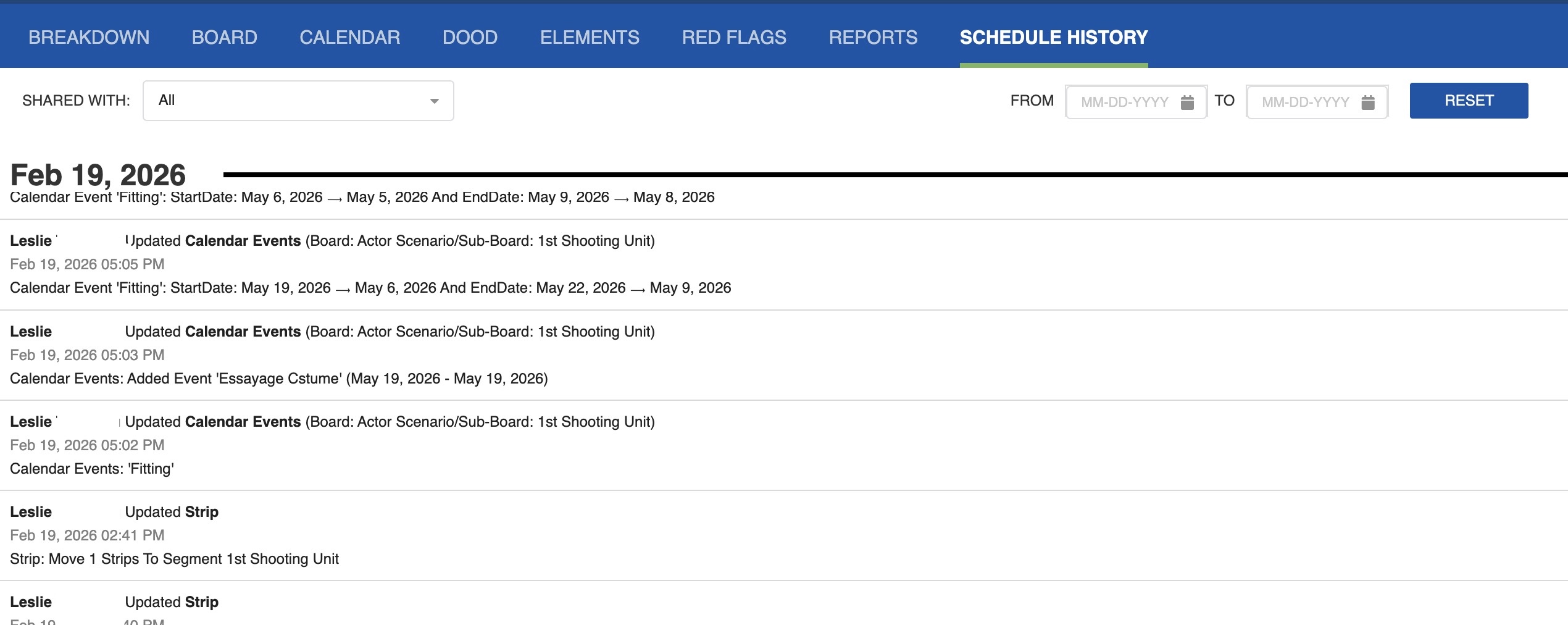The image size is (1568, 625).
Task: Click the dropdown arrow on Shared With selector
Action: click(435, 101)
